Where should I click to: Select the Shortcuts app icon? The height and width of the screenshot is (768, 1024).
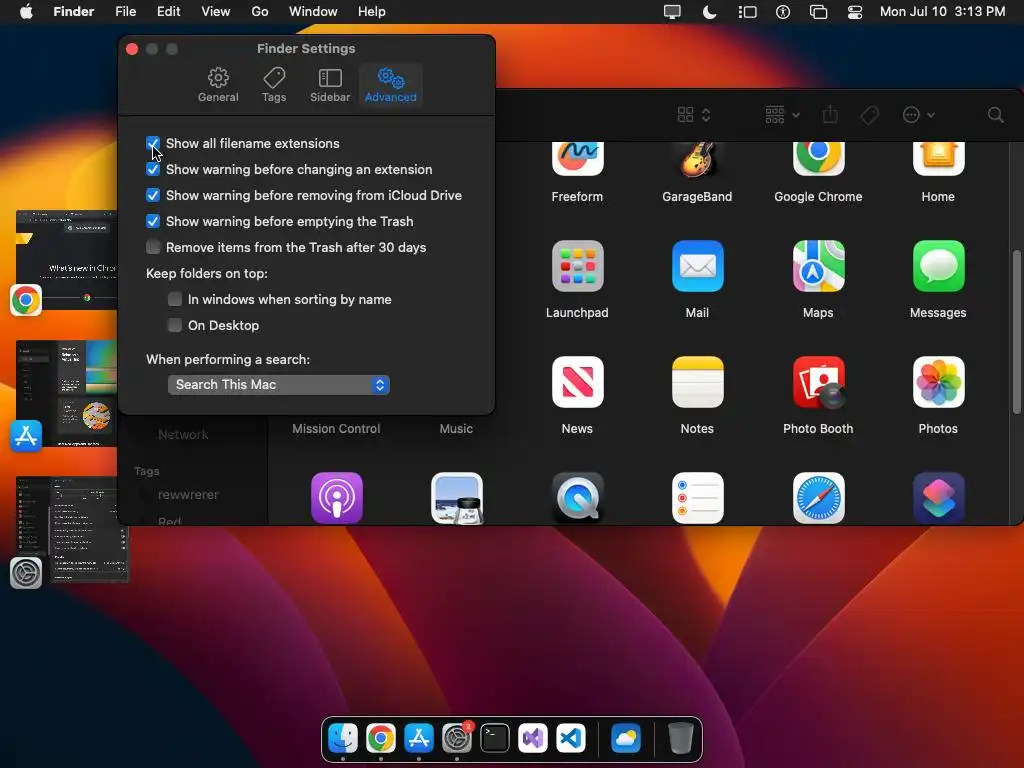tap(938, 498)
